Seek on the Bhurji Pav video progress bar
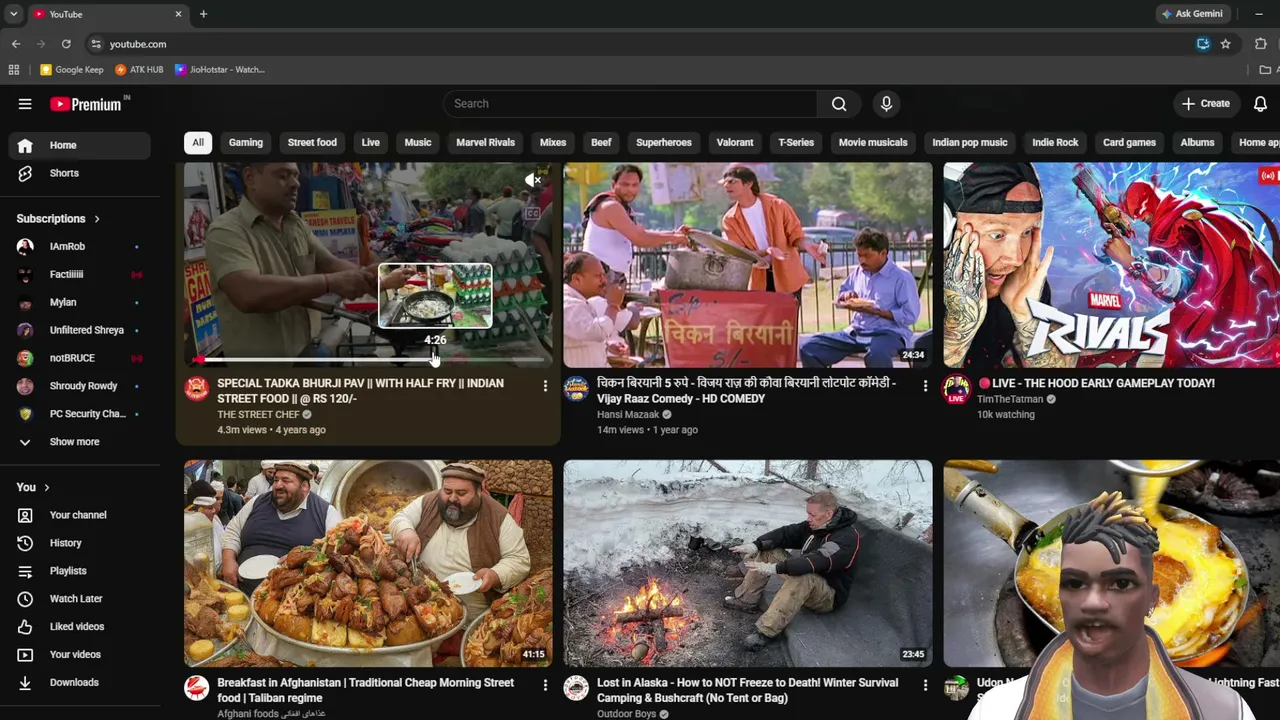The height and width of the screenshot is (720, 1280). click(368, 359)
